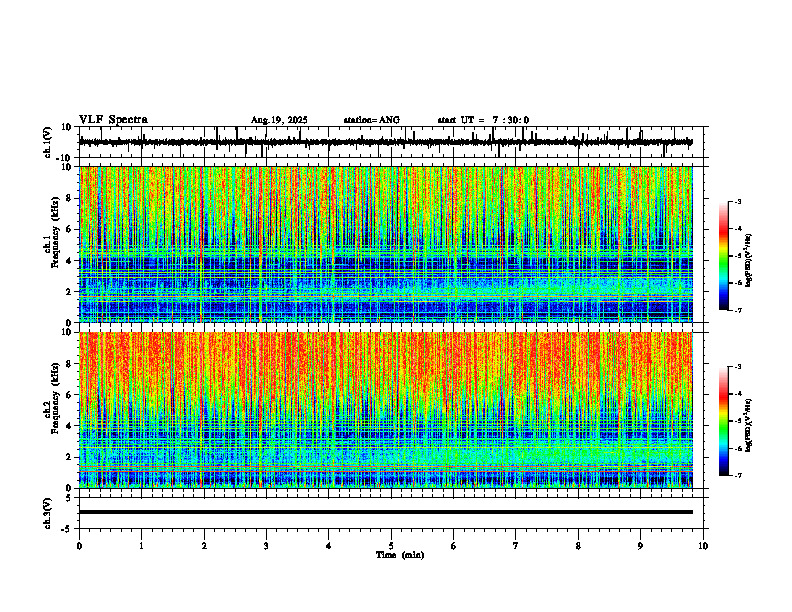Click the '5' tick on ch.3(V) axis
792x612 pixels.
[x=69, y=498]
